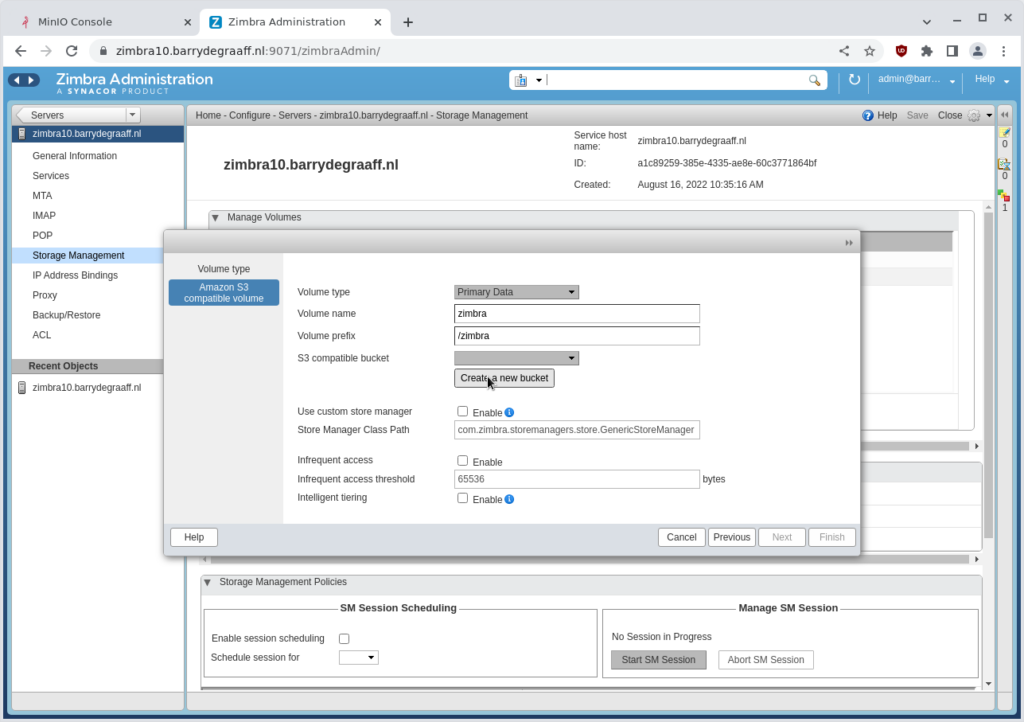Open the extensions puzzle icon
Viewport: 1024px width, 722px height.
tap(927, 51)
